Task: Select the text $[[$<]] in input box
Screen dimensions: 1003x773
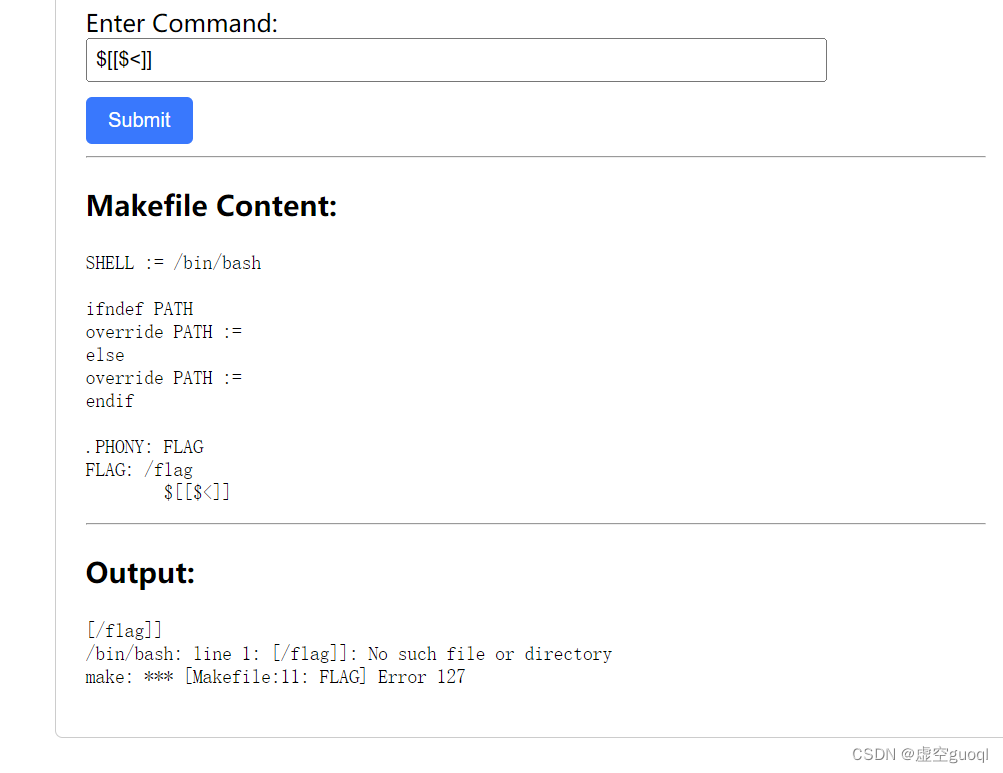Action: [x=123, y=60]
